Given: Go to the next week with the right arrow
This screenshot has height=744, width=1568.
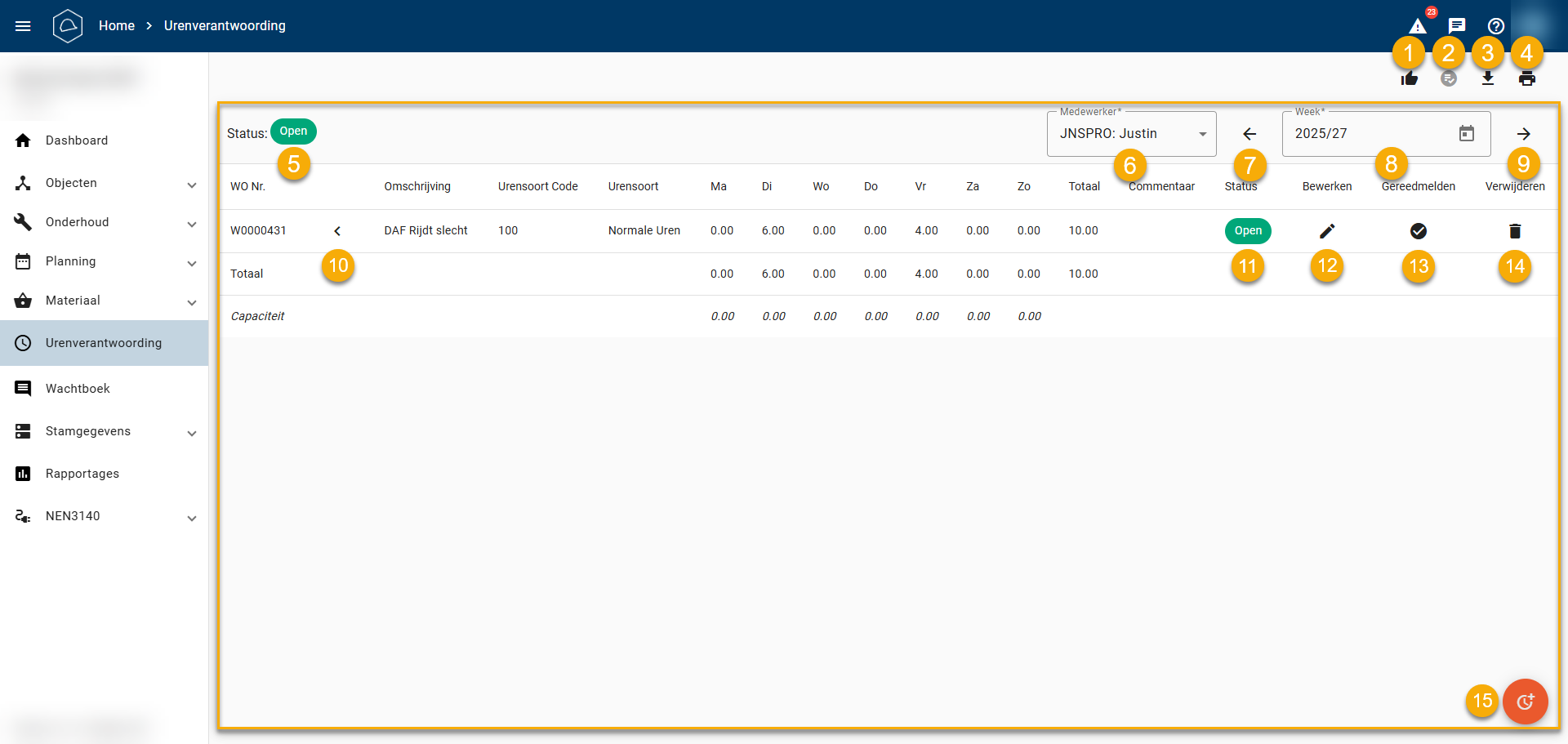Looking at the screenshot, I should (x=1523, y=134).
